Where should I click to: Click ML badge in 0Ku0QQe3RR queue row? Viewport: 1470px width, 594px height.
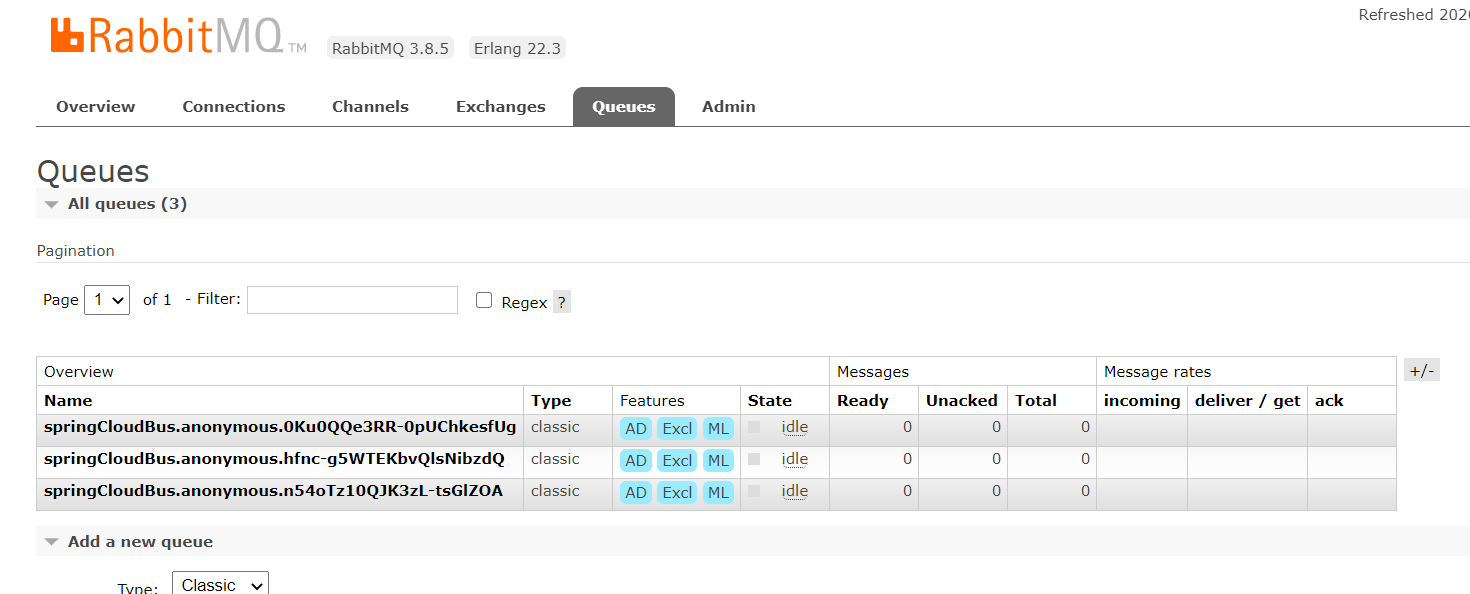[x=718, y=429]
